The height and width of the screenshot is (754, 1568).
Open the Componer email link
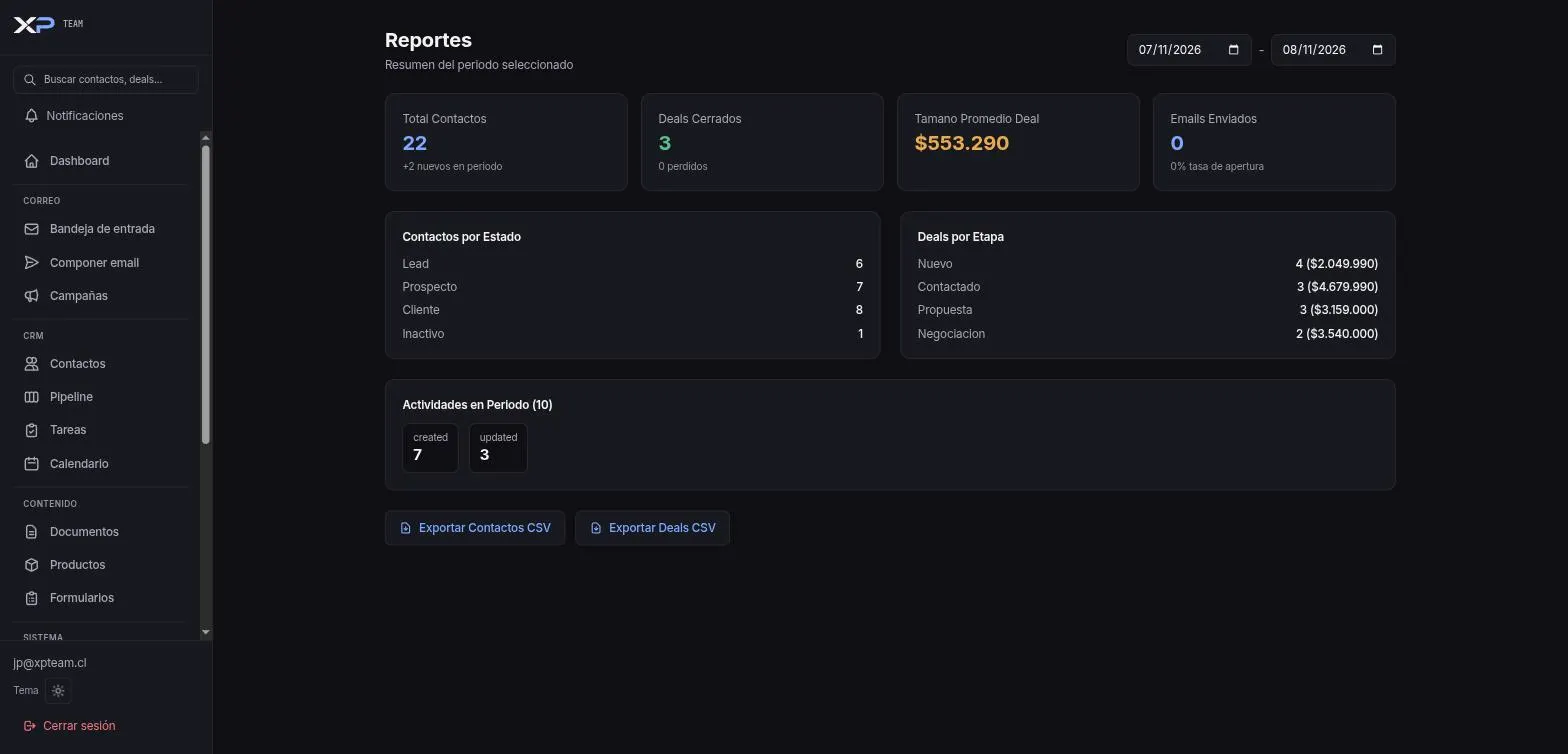[100, 263]
